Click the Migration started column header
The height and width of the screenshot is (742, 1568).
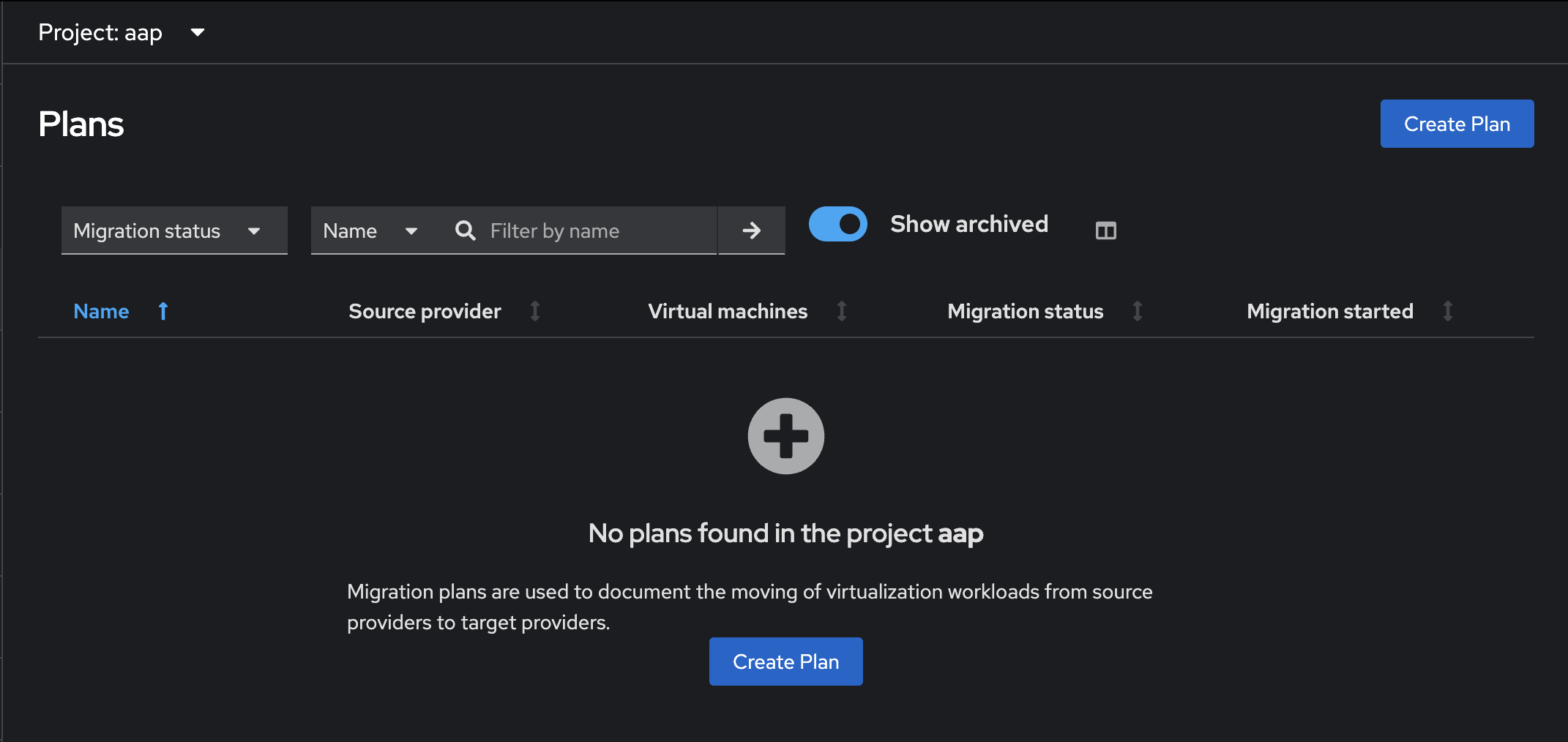[1329, 312]
